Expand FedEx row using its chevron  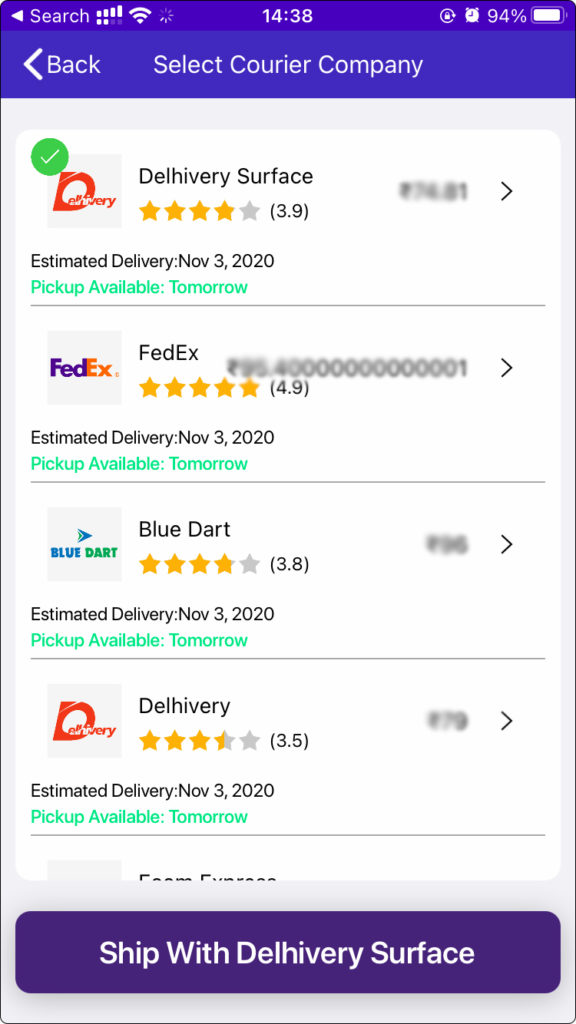507,368
